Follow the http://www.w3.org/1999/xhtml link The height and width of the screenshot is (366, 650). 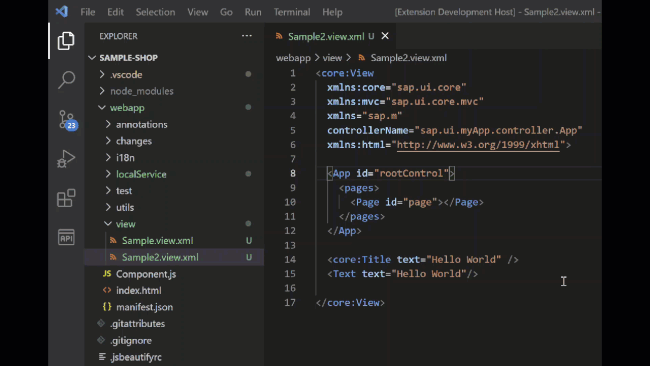point(478,145)
